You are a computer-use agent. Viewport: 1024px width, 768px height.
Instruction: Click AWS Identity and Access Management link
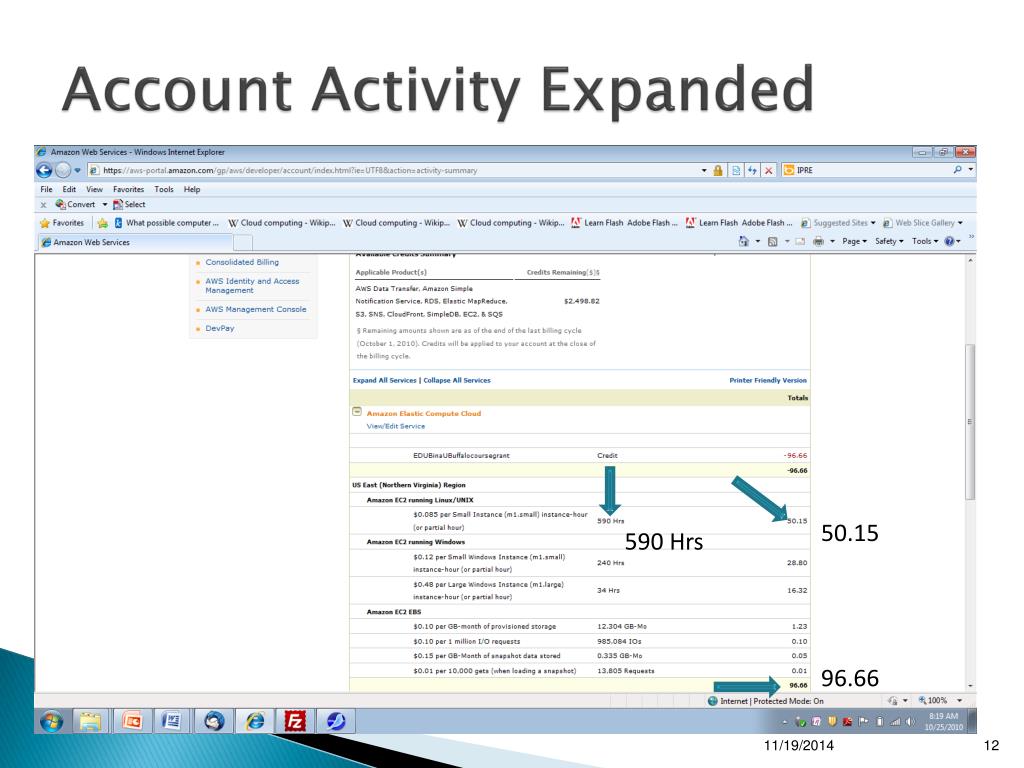click(252, 285)
